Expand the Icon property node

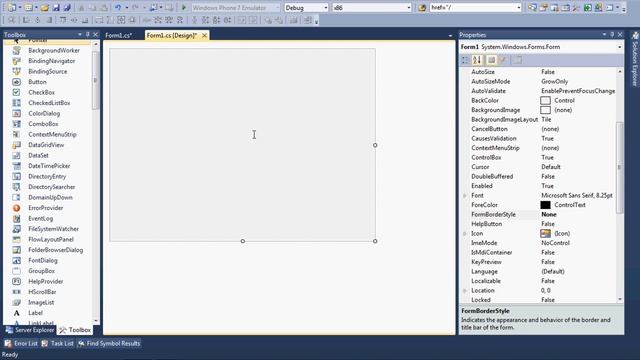pyautogui.click(x=464, y=233)
